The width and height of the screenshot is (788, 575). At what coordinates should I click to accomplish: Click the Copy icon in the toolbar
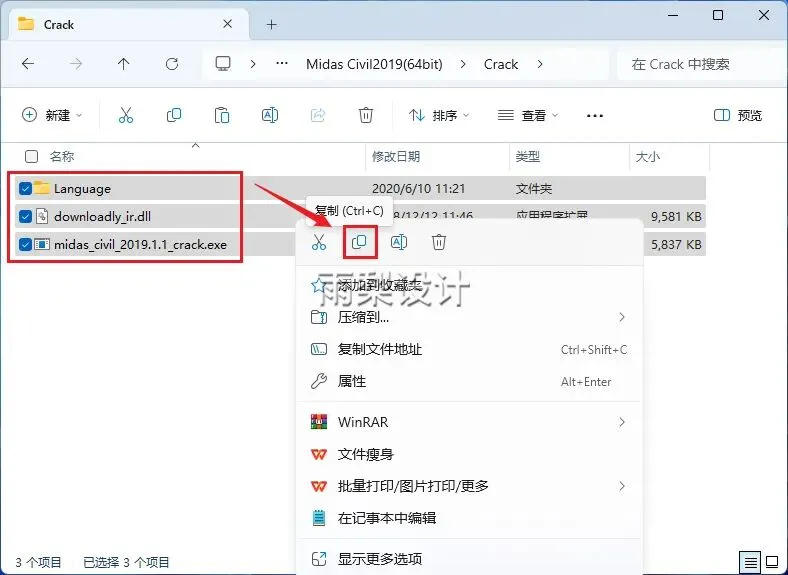174,116
